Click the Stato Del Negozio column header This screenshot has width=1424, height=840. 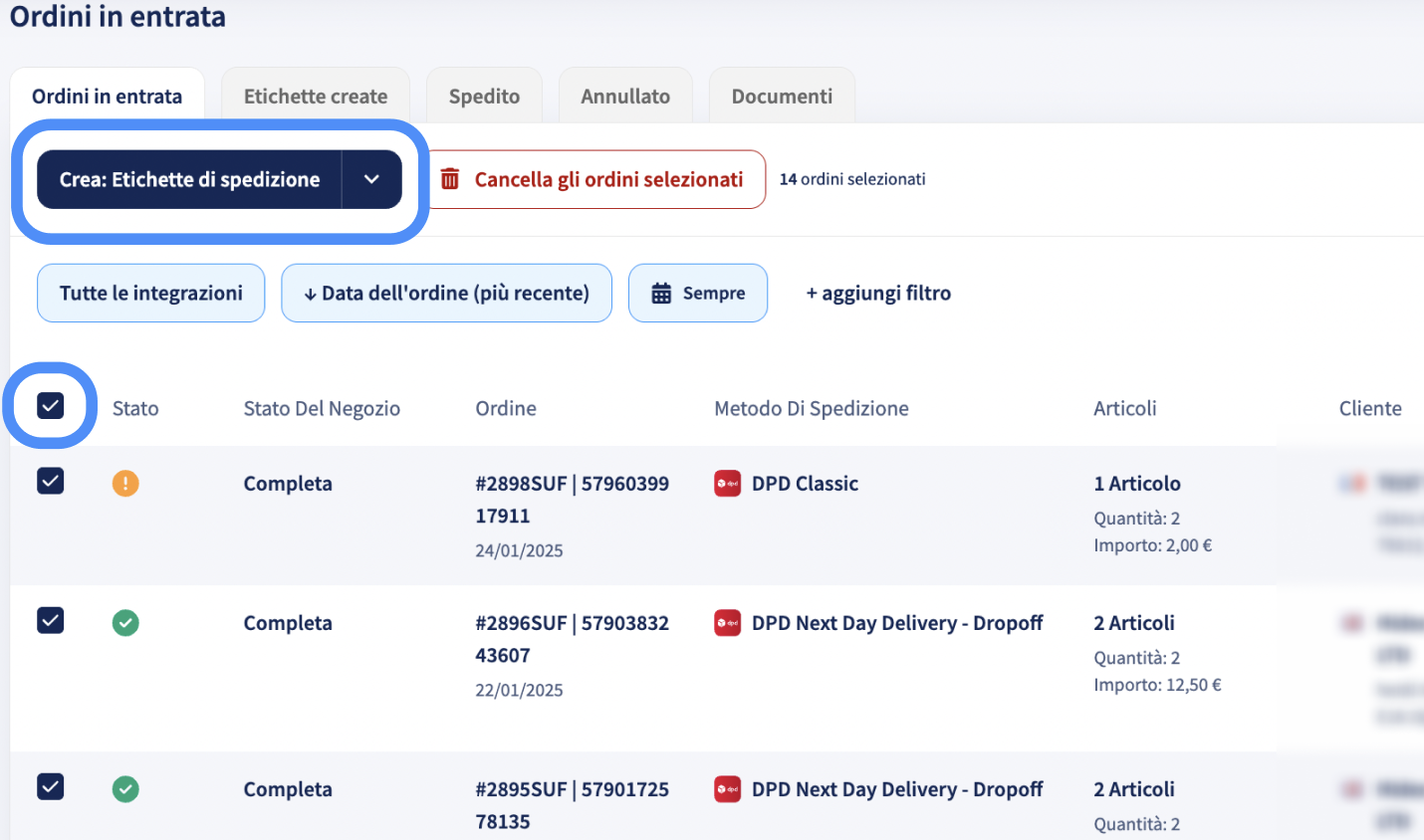322,408
